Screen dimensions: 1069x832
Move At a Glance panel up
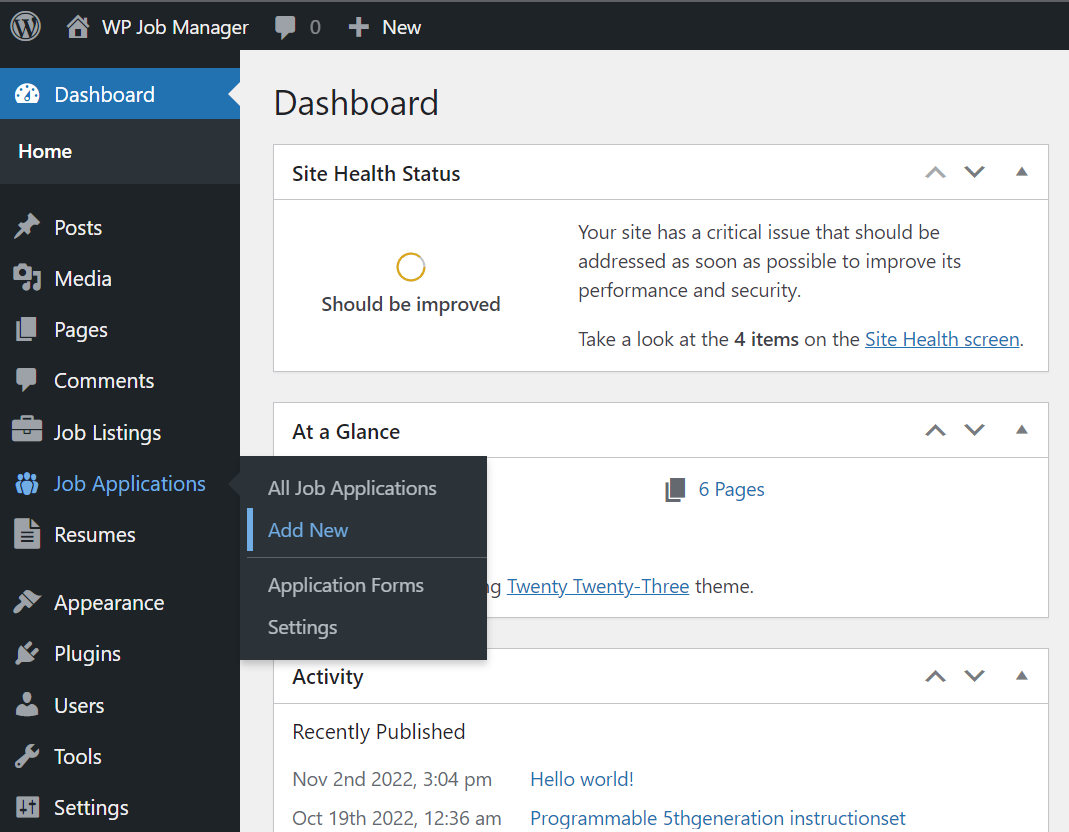click(935, 430)
